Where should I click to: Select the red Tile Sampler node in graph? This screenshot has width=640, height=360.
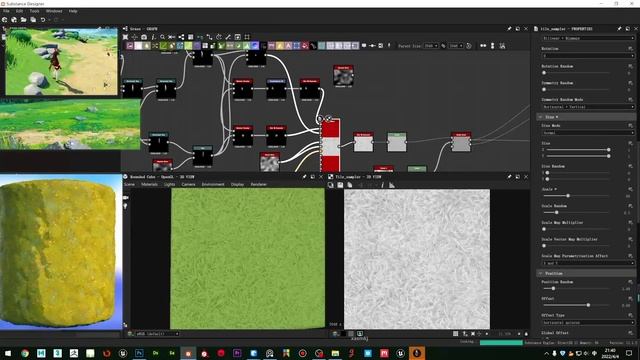pyautogui.click(x=330, y=145)
